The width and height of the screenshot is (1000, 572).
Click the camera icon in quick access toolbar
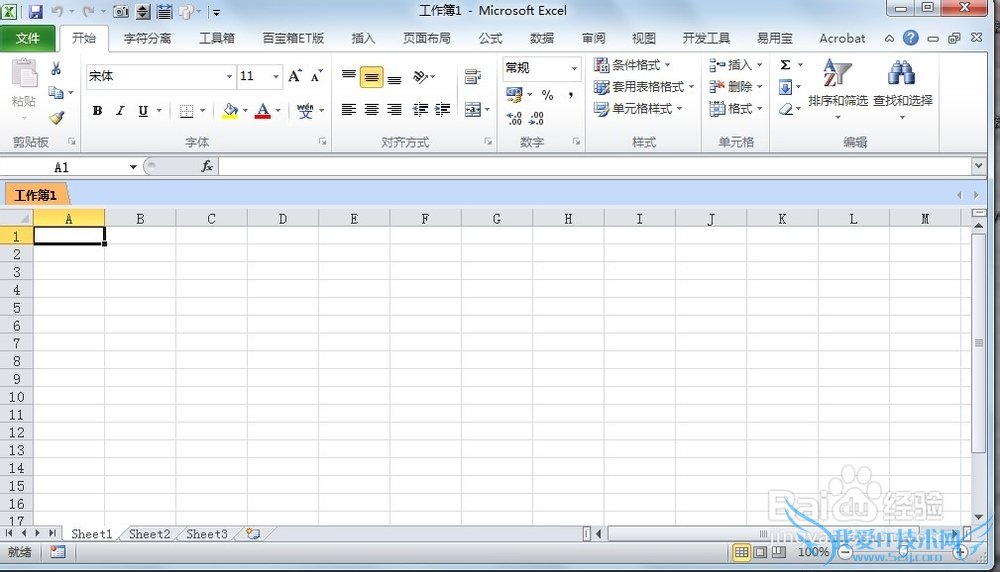tap(121, 11)
